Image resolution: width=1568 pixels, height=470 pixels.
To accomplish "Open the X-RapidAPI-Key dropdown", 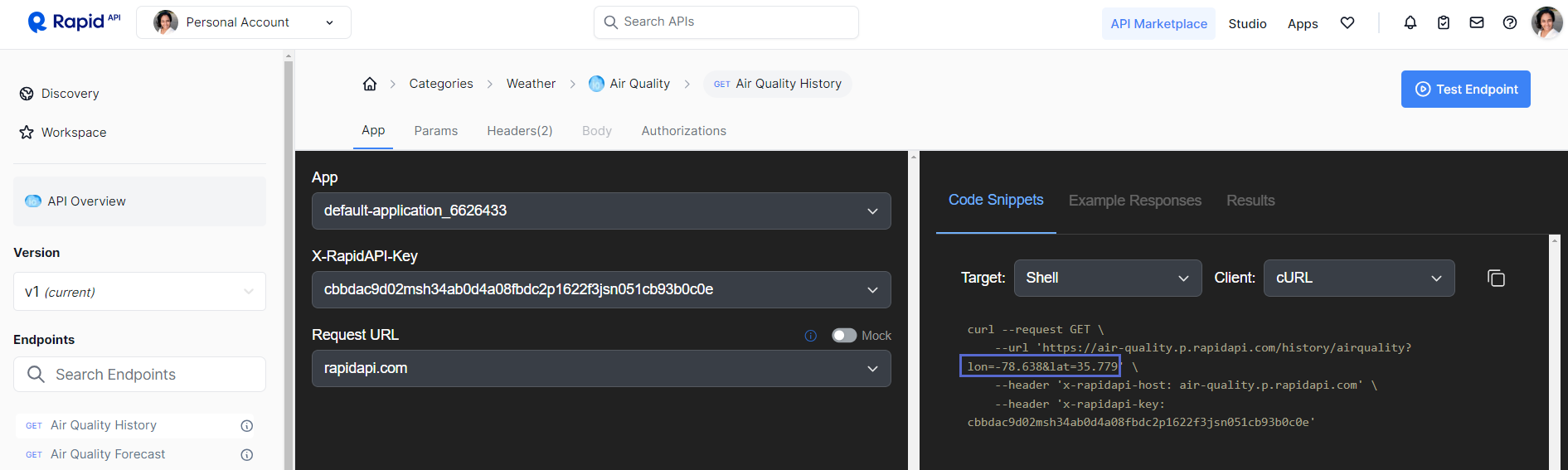I will [x=601, y=289].
